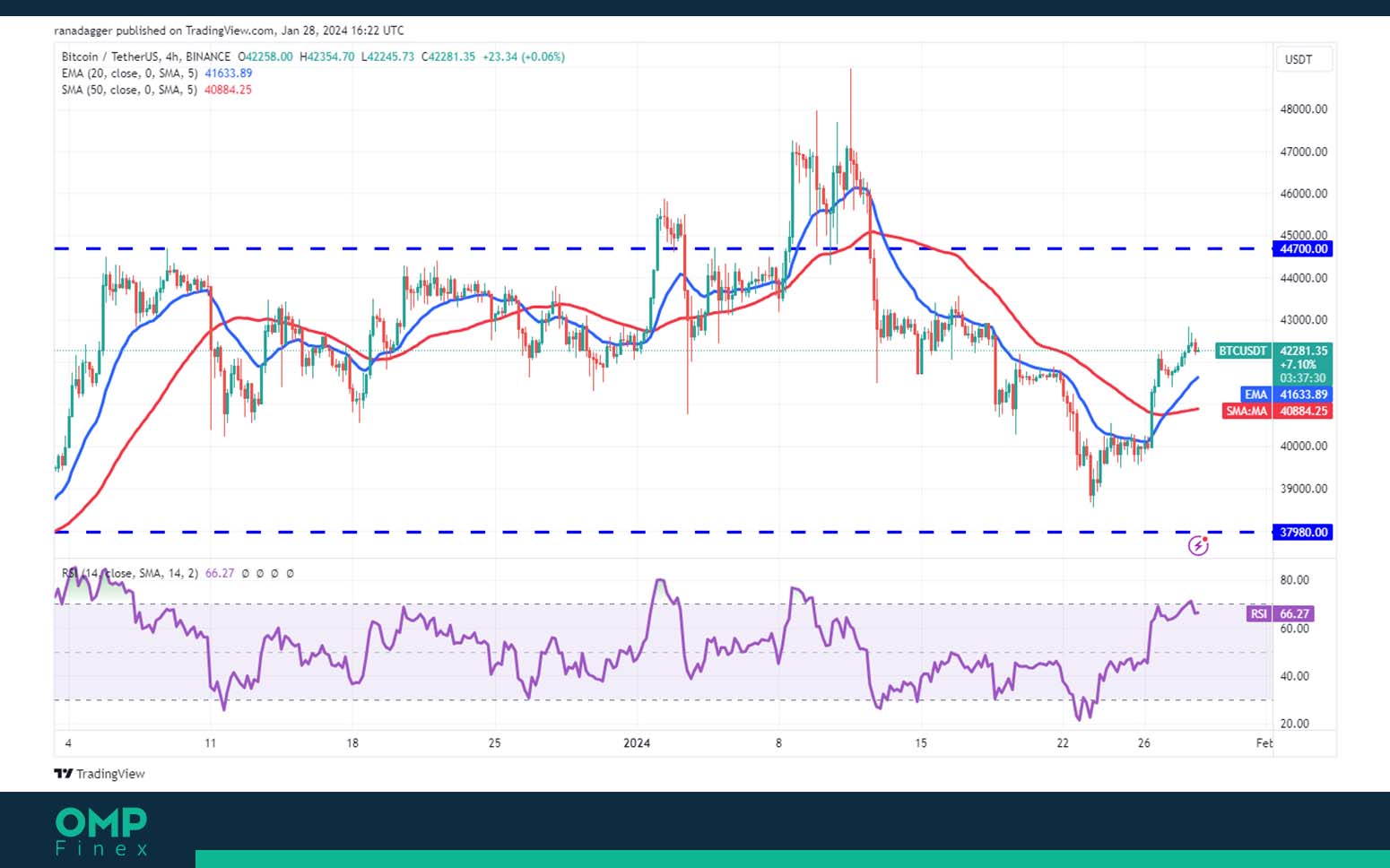Click the USDT currency button
Image resolution: width=1390 pixels, height=868 pixels.
pos(1302,59)
